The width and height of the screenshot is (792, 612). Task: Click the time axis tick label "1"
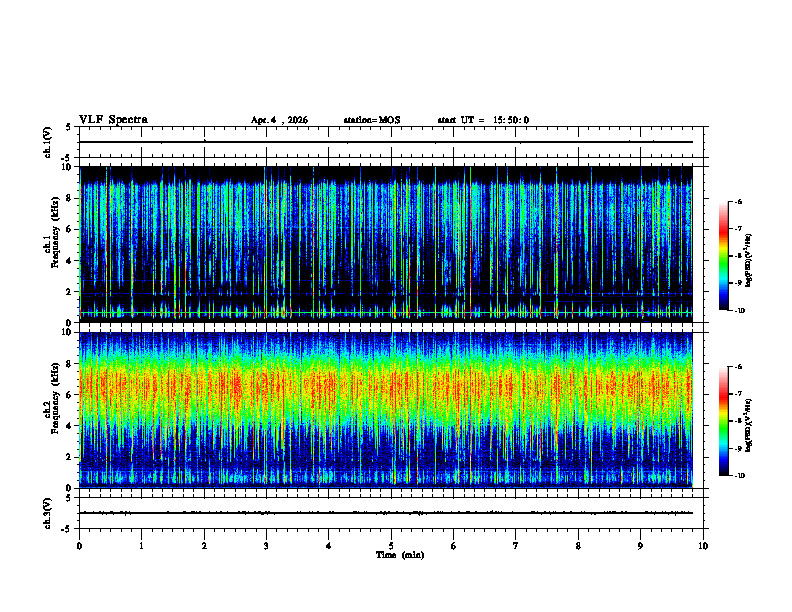pyautogui.click(x=142, y=546)
